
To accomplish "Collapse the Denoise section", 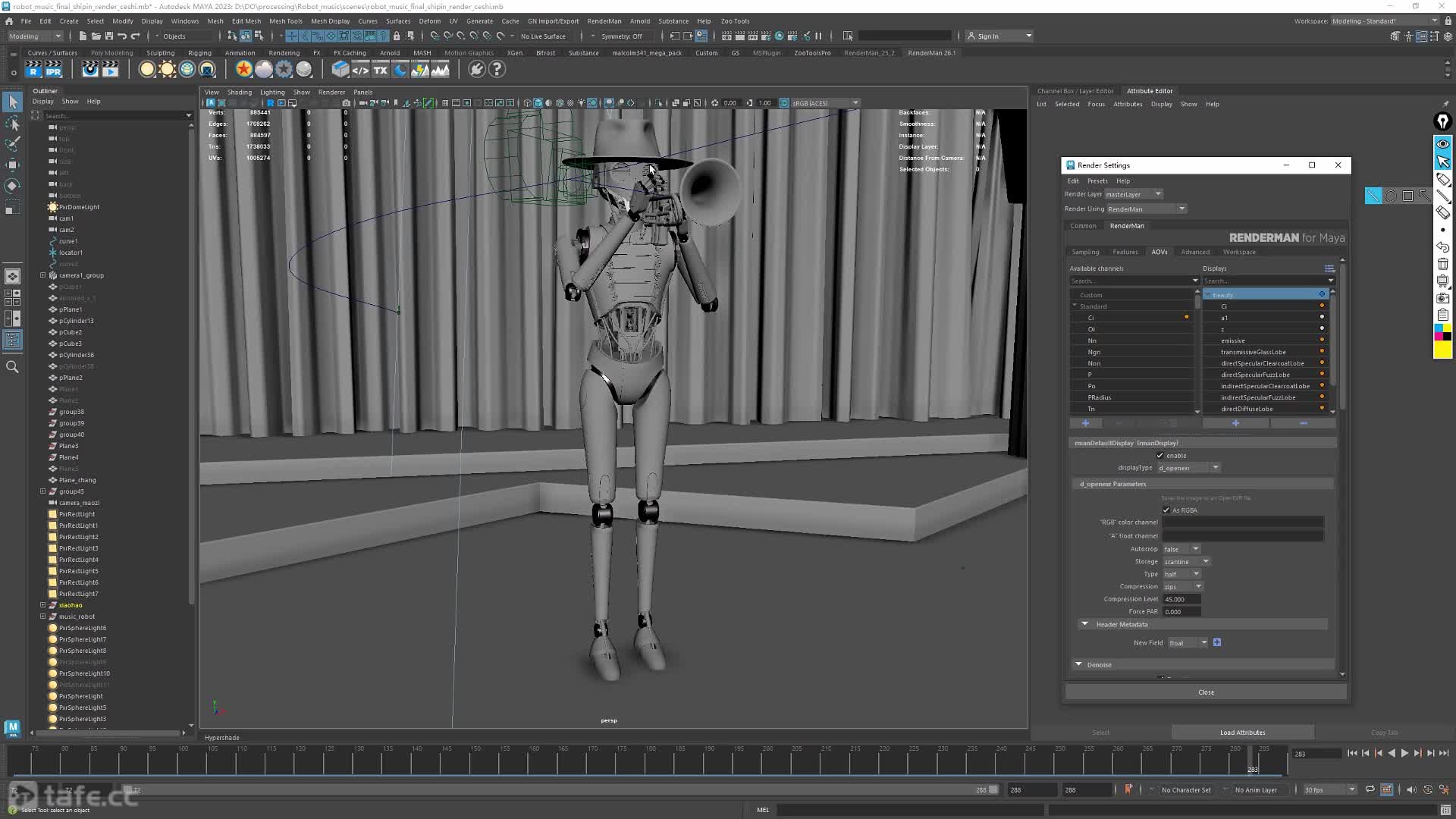I will click(x=1078, y=664).
